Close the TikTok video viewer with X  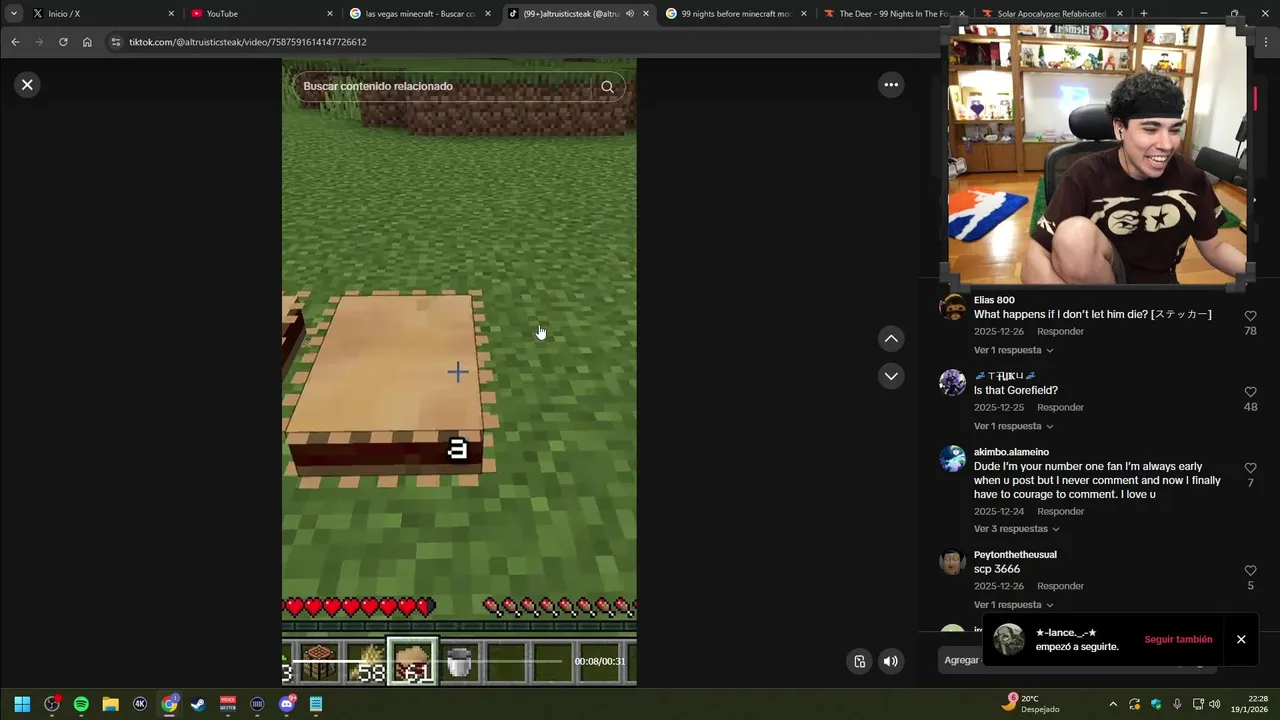click(x=27, y=85)
